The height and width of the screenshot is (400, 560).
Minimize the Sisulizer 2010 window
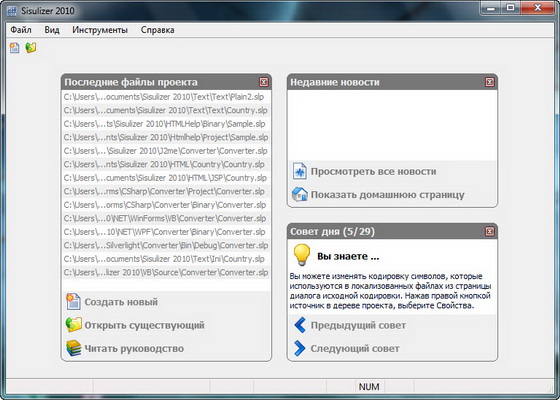click(491, 8)
